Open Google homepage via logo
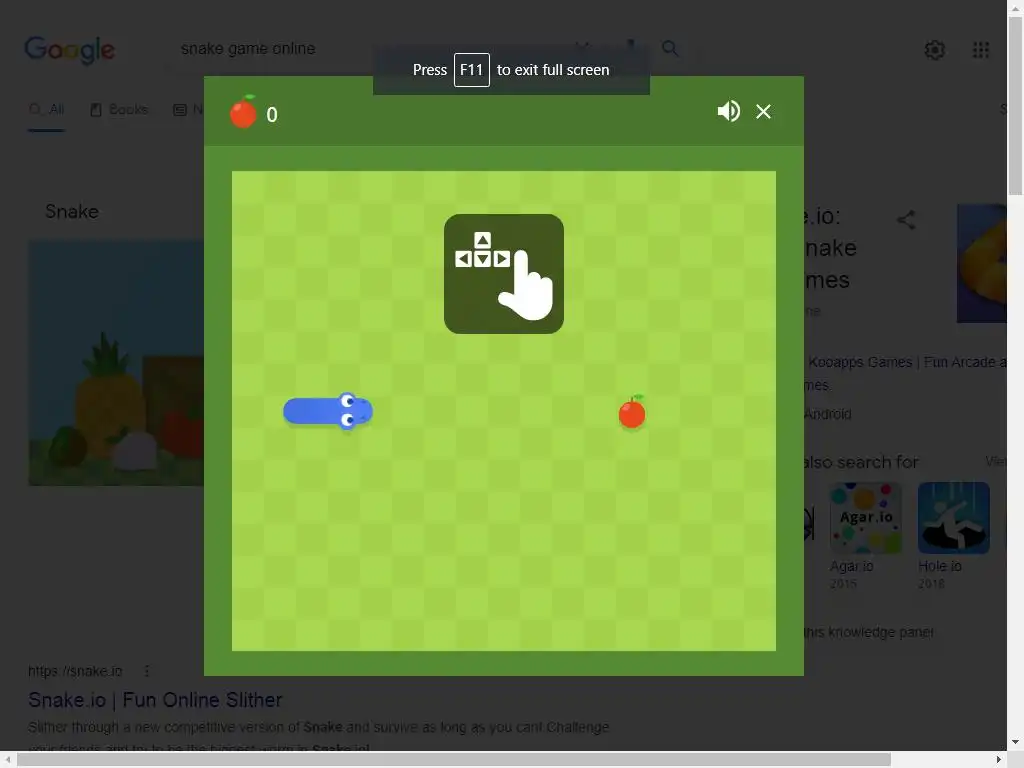The height and width of the screenshot is (768, 1024). coord(69,50)
